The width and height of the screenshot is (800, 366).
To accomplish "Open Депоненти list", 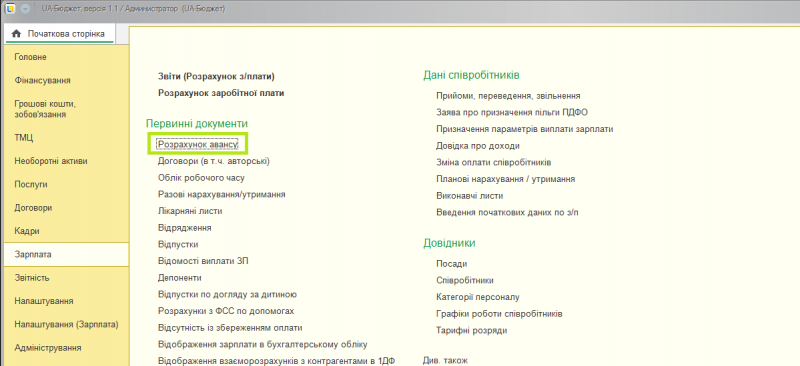I will (180, 278).
